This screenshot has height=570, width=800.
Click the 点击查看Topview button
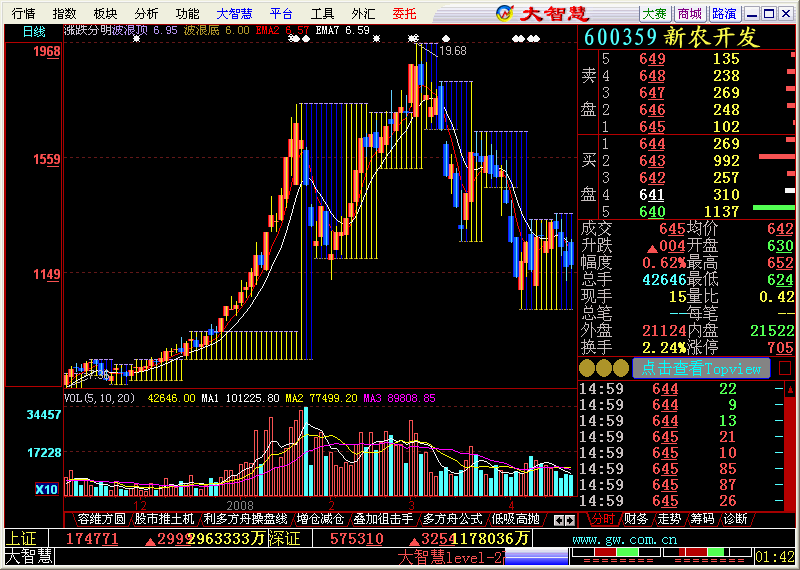click(x=701, y=368)
